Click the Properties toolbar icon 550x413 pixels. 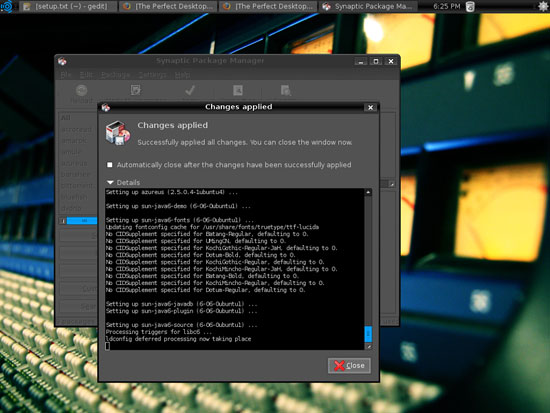(238, 90)
